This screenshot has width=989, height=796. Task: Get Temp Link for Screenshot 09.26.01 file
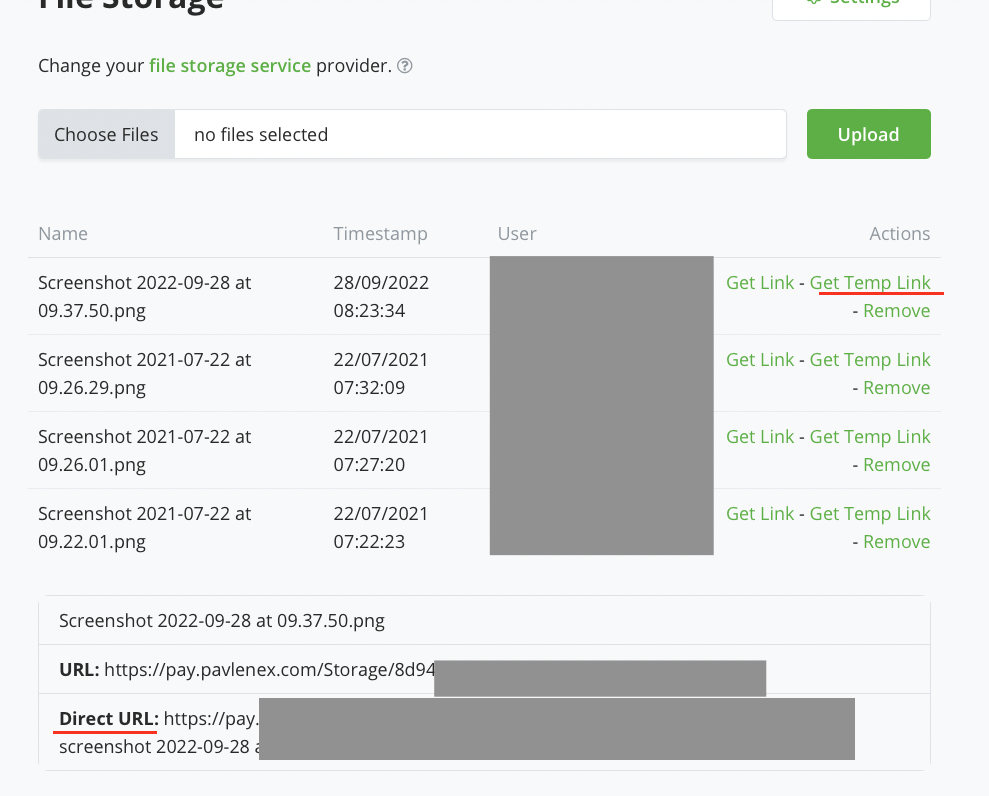point(870,436)
